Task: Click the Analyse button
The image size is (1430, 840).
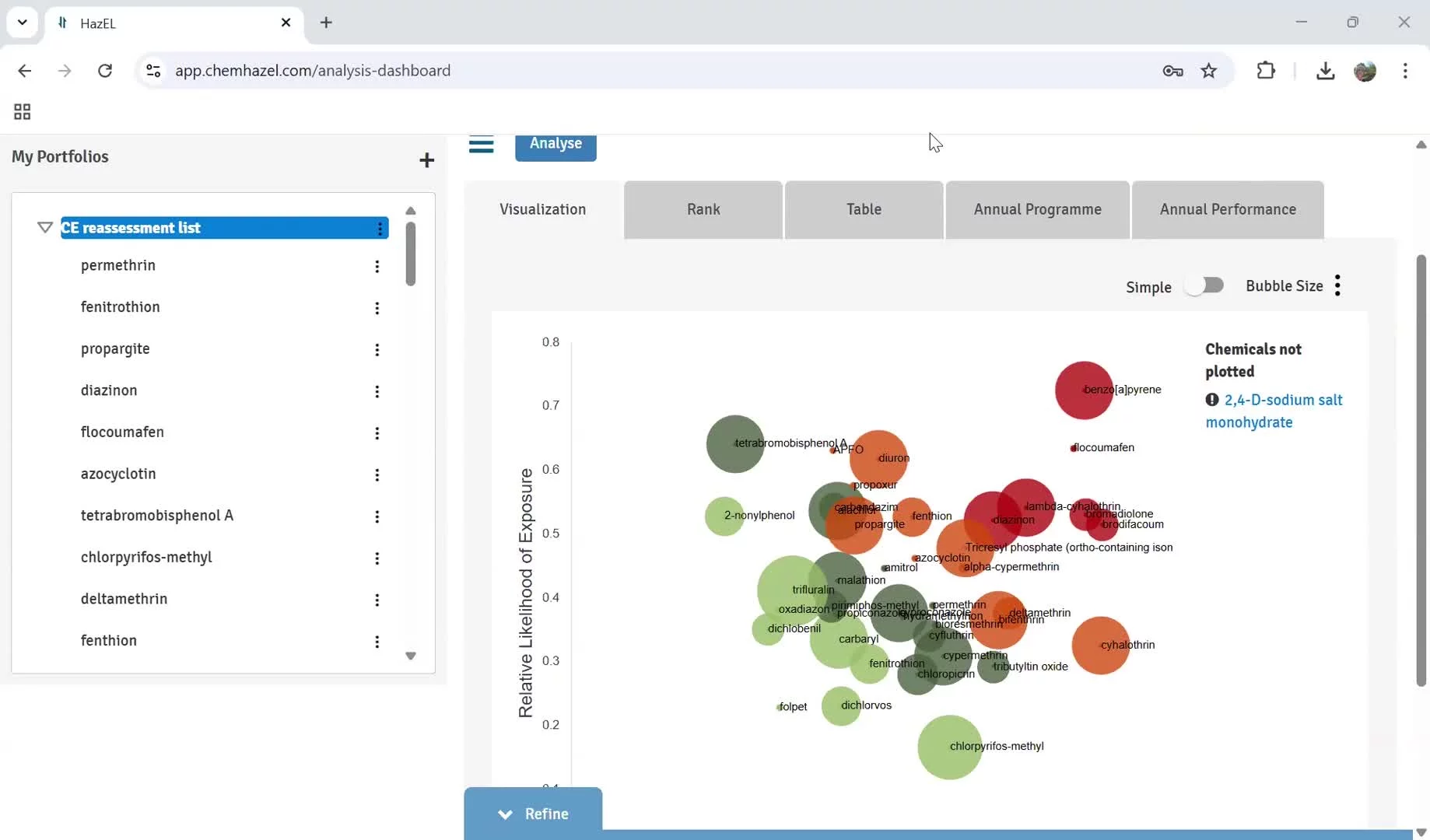Action: (556, 145)
